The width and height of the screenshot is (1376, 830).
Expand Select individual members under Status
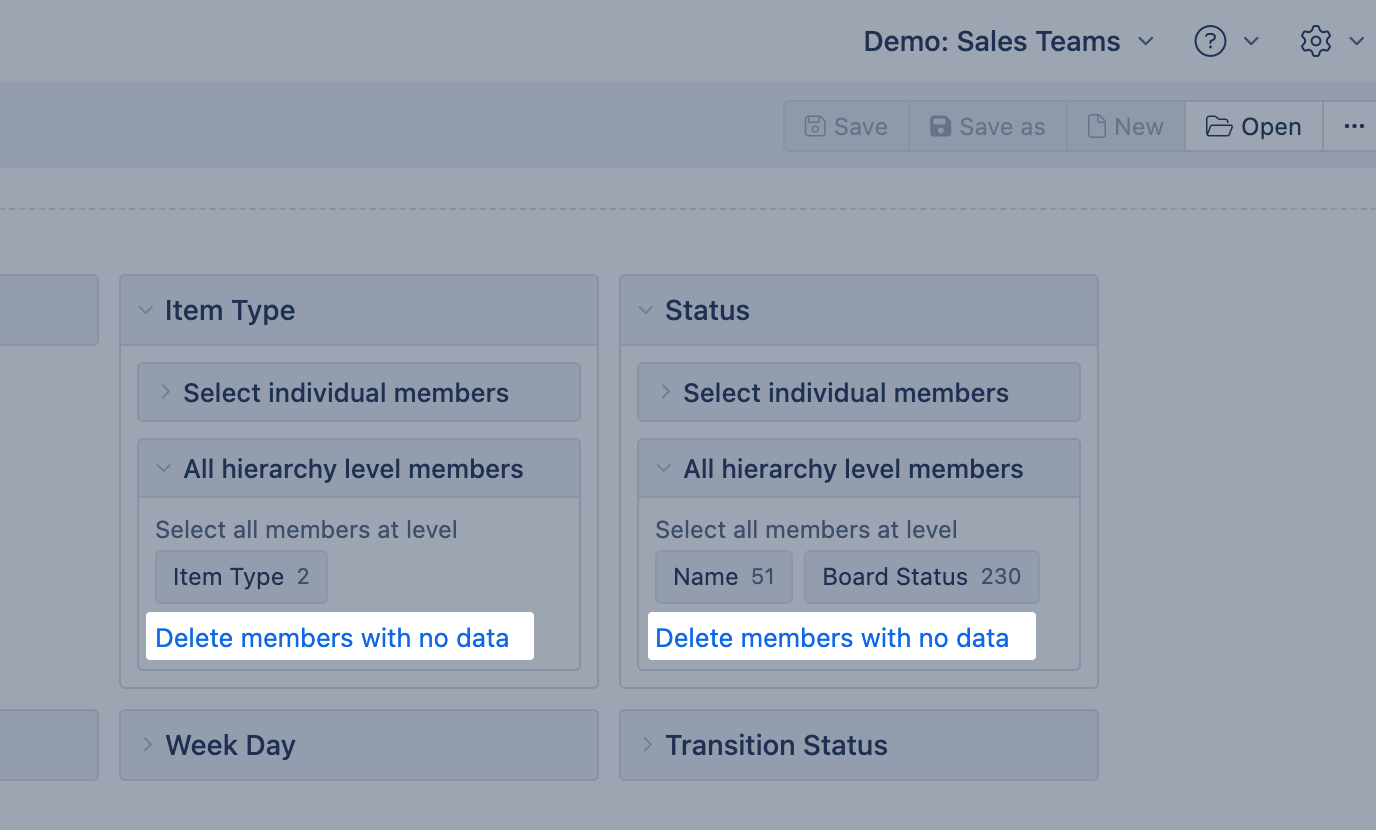(x=845, y=393)
